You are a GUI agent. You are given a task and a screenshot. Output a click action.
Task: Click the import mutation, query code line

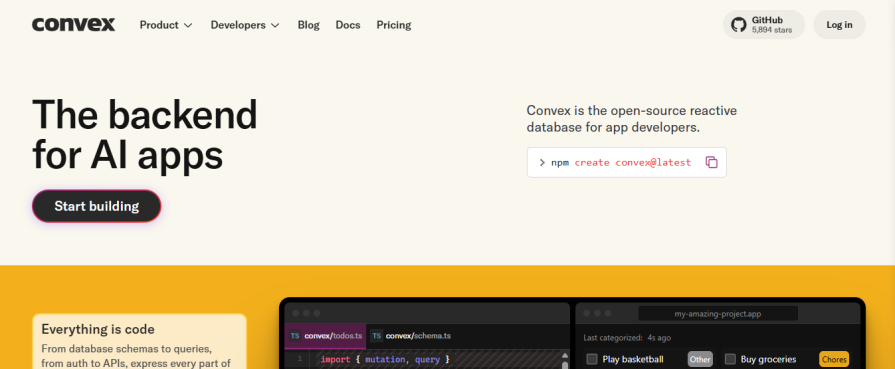[x=385, y=359]
